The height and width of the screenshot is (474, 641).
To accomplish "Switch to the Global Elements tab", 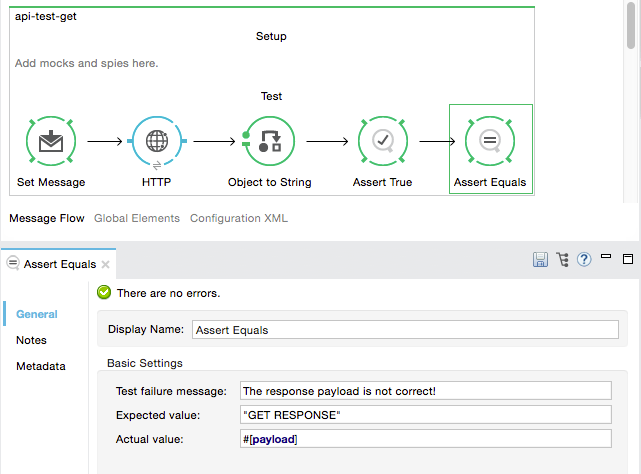I will pyautogui.click(x=137, y=218).
